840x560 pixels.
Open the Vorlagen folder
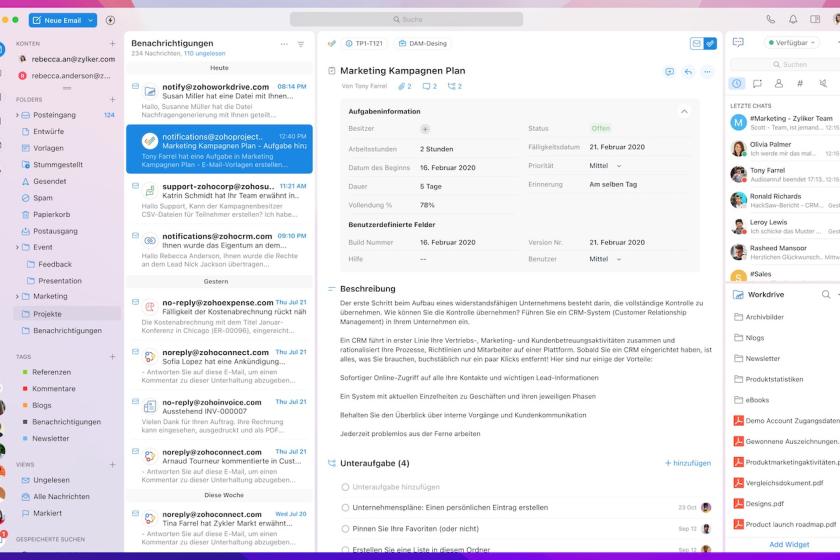coord(48,148)
